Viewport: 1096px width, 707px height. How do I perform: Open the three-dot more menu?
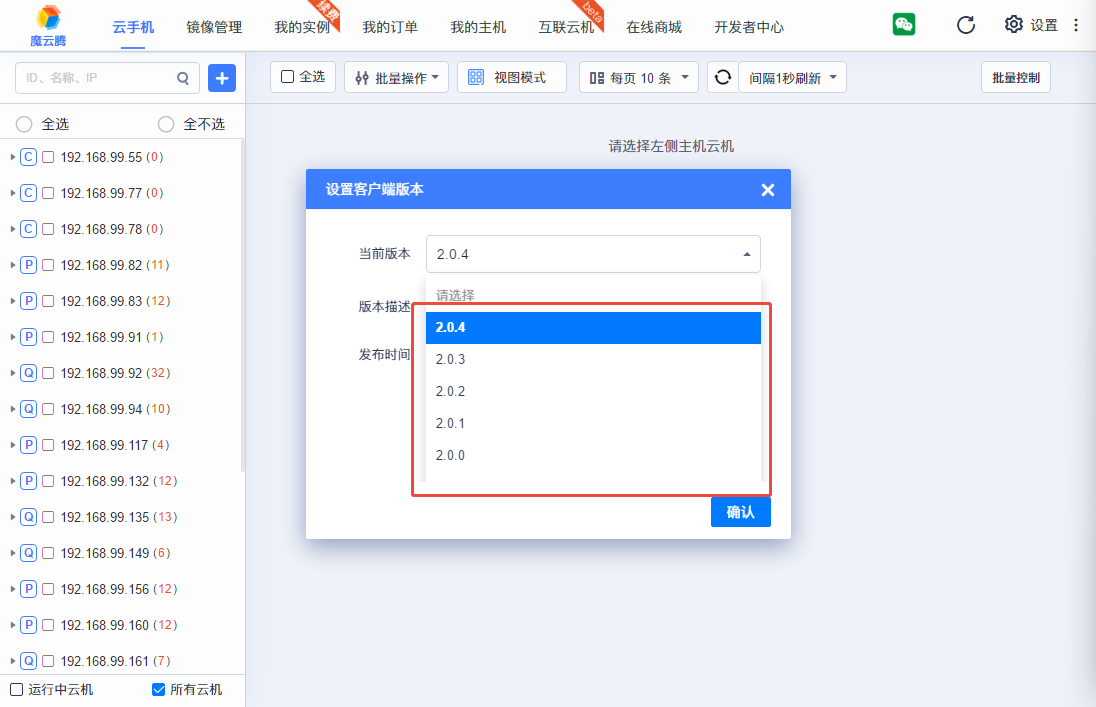[x=1076, y=25]
